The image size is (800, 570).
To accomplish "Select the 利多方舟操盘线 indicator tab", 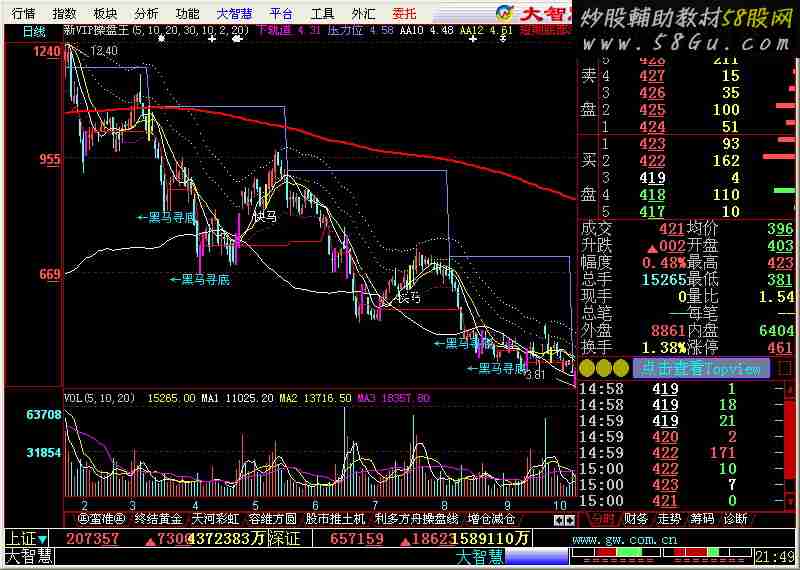I will point(416,519).
